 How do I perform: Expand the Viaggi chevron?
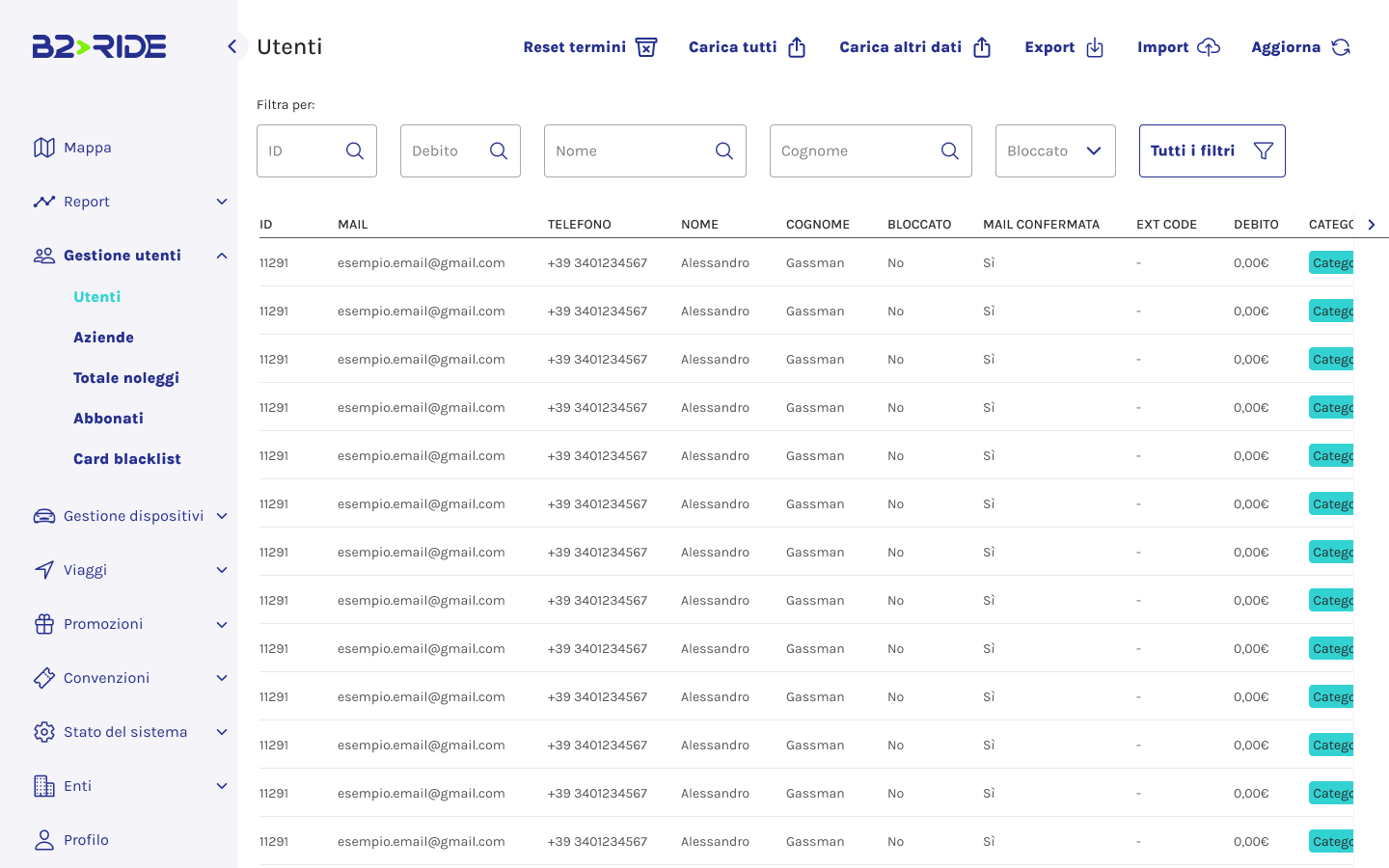[222, 570]
